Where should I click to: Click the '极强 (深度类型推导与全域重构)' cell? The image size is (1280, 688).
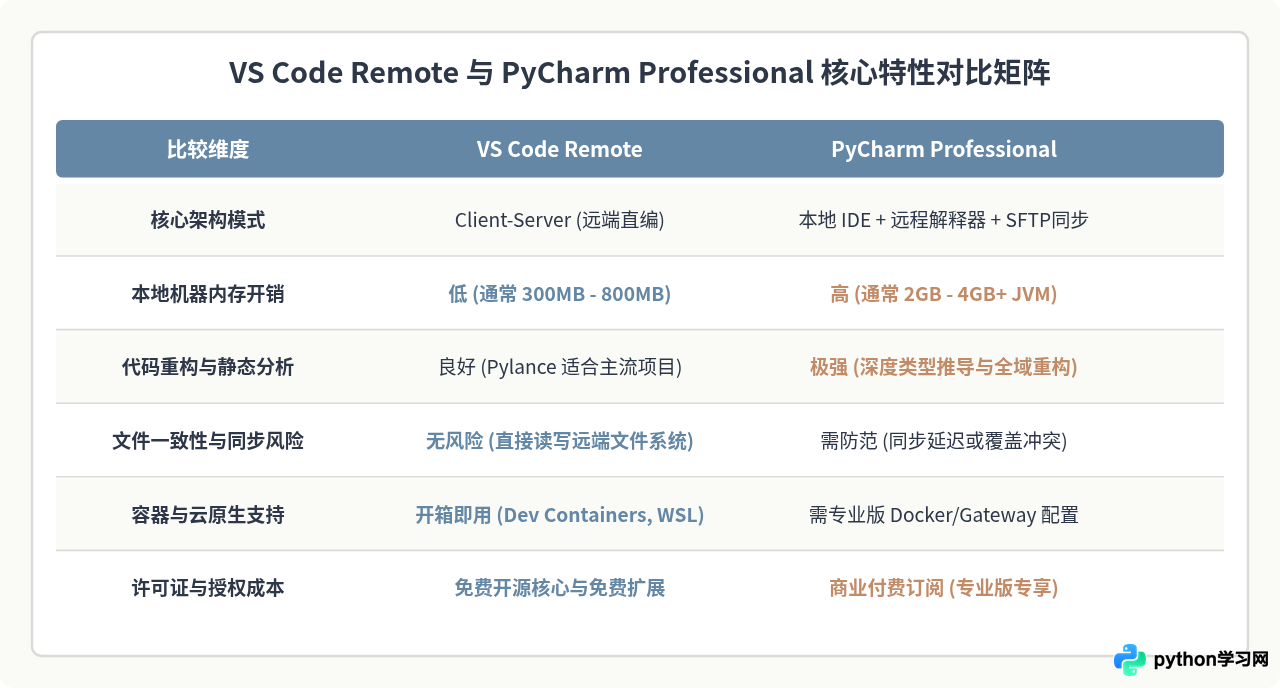[x=944, y=367]
